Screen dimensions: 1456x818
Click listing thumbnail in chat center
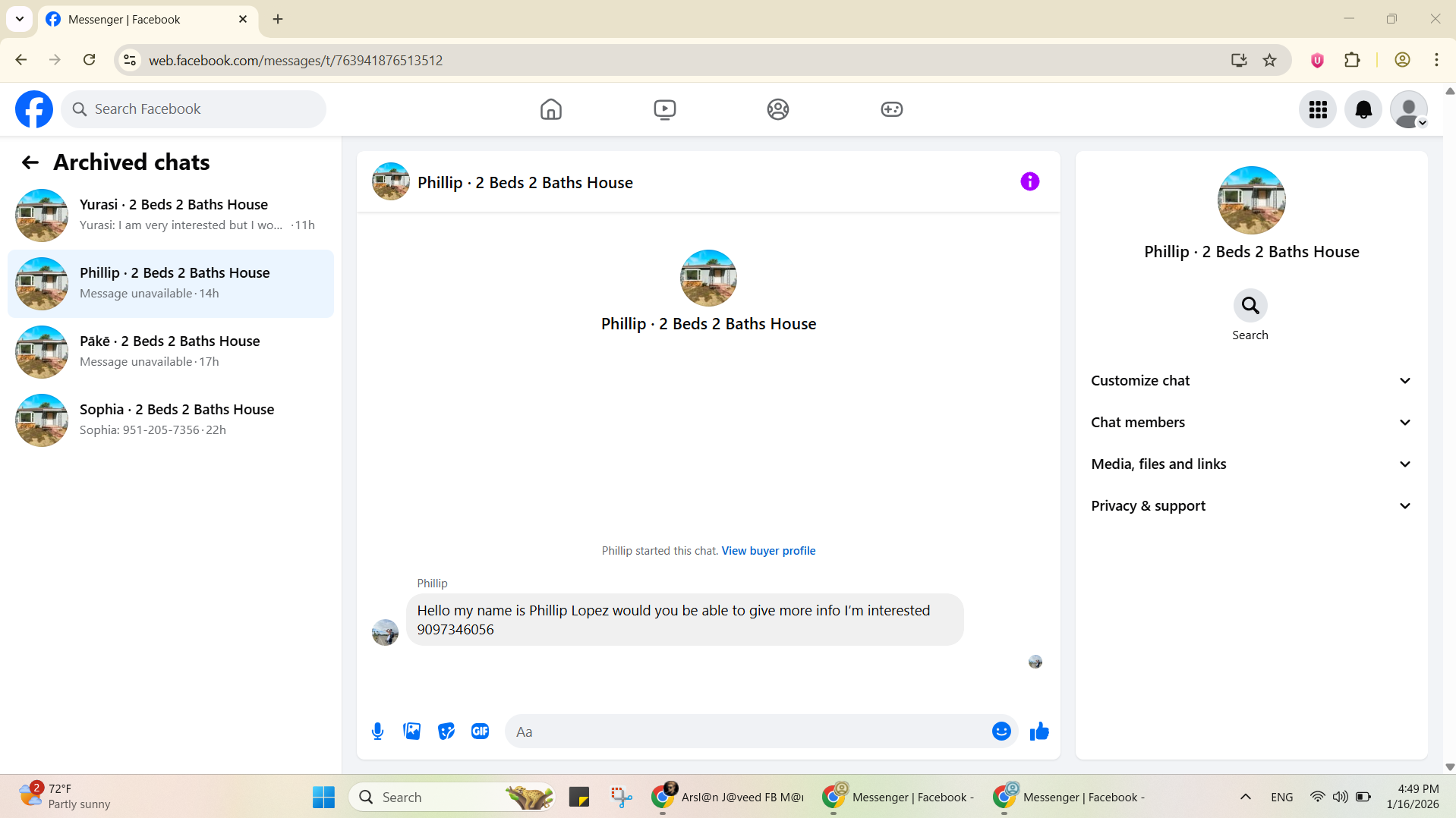[x=708, y=278]
